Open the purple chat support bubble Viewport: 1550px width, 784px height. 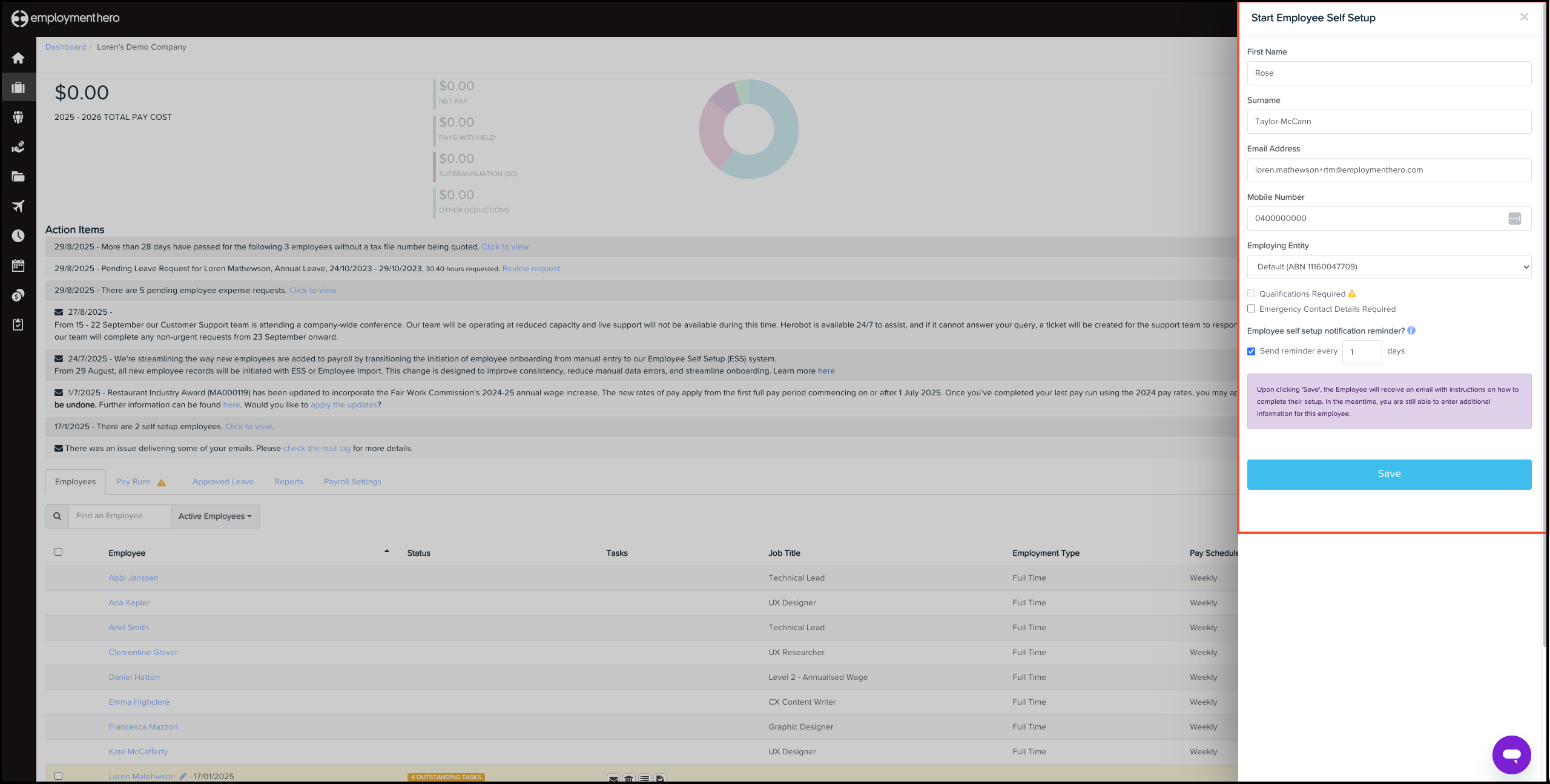(1511, 754)
